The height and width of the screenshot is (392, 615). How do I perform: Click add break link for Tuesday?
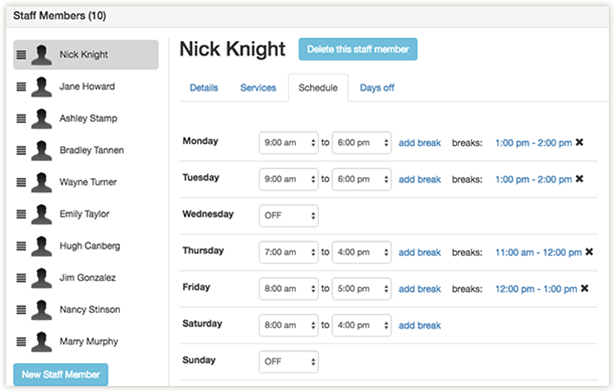420,179
